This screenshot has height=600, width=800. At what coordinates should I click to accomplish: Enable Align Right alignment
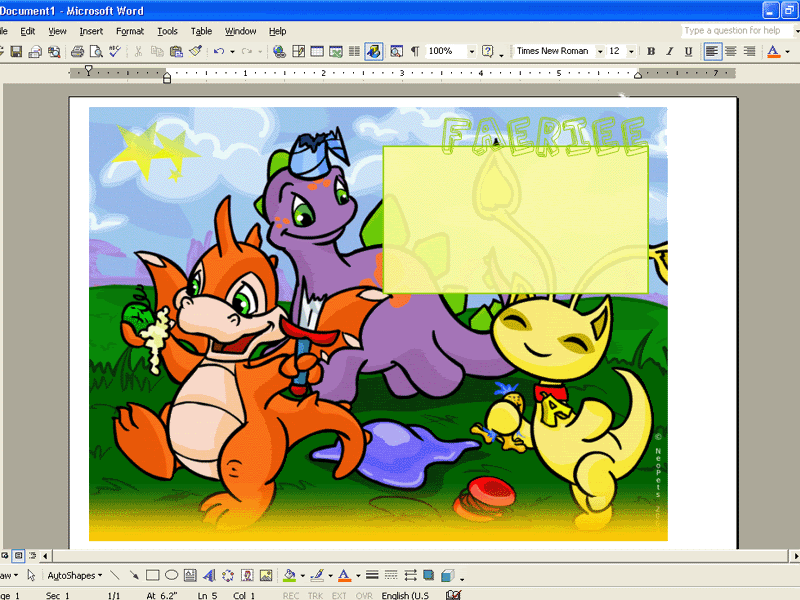pyautogui.click(x=749, y=51)
